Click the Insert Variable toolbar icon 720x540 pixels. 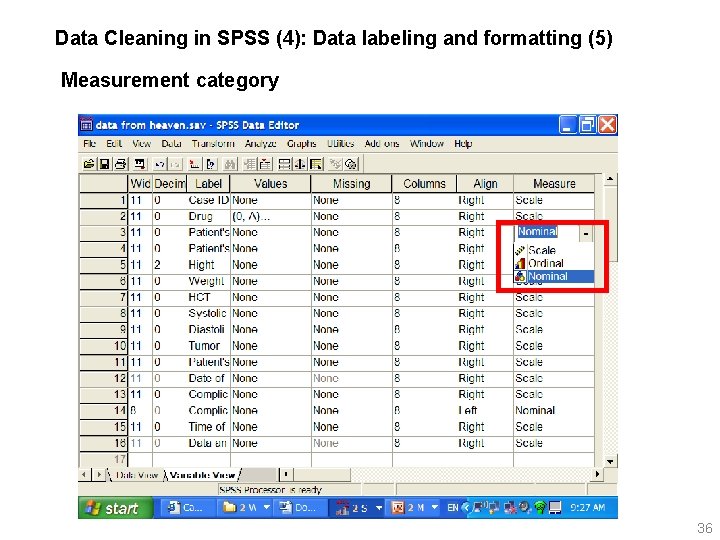coord(265,164)
